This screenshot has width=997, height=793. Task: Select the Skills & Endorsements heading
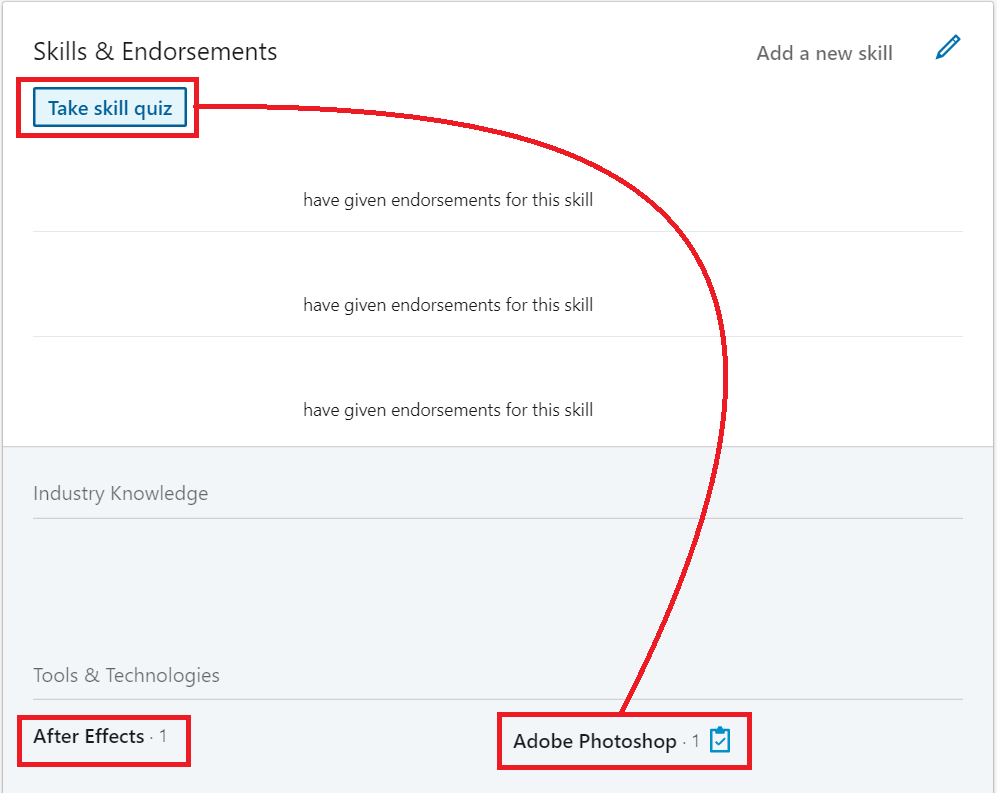[x=155, y=51]
